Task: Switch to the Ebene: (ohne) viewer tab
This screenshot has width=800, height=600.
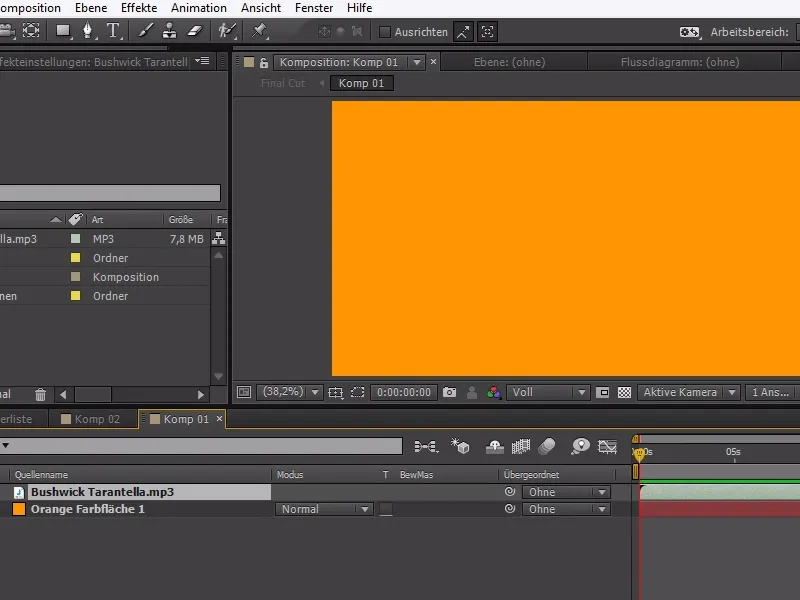Action: [510, 62]
